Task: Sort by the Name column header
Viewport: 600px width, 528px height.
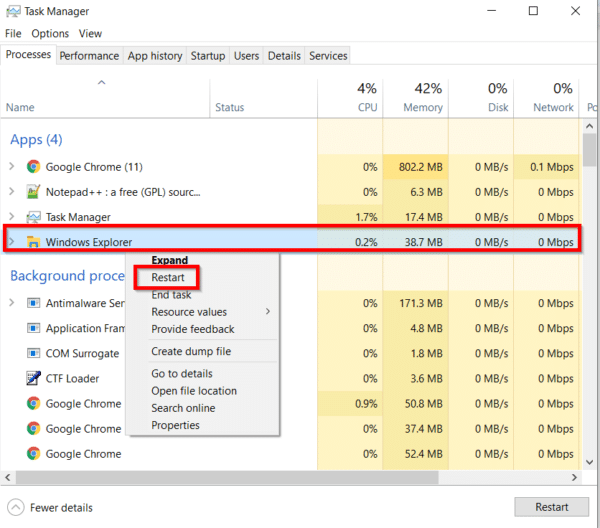Action: (105, 98)
